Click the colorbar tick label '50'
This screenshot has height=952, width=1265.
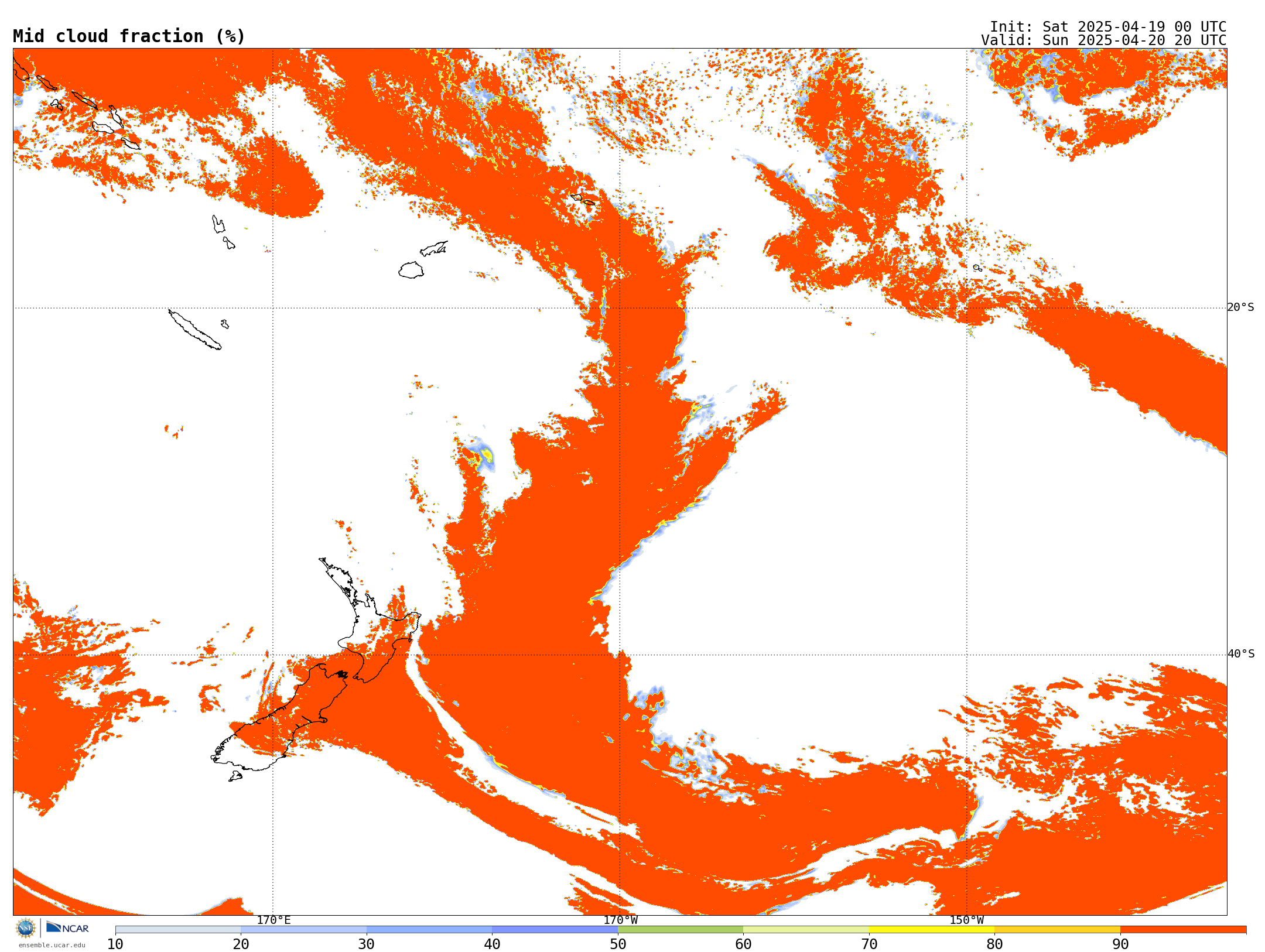[618, 944]
